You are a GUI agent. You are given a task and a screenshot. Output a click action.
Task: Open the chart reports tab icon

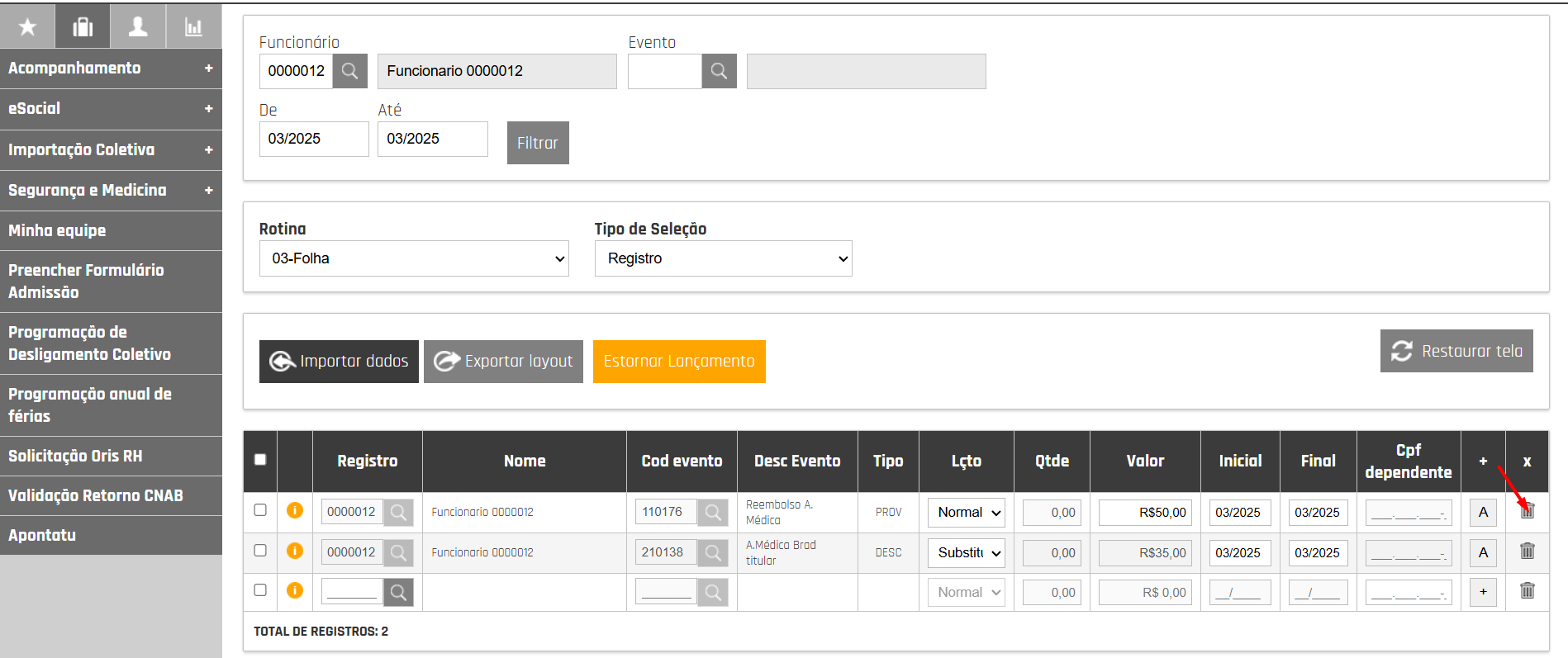pos(193,27)
